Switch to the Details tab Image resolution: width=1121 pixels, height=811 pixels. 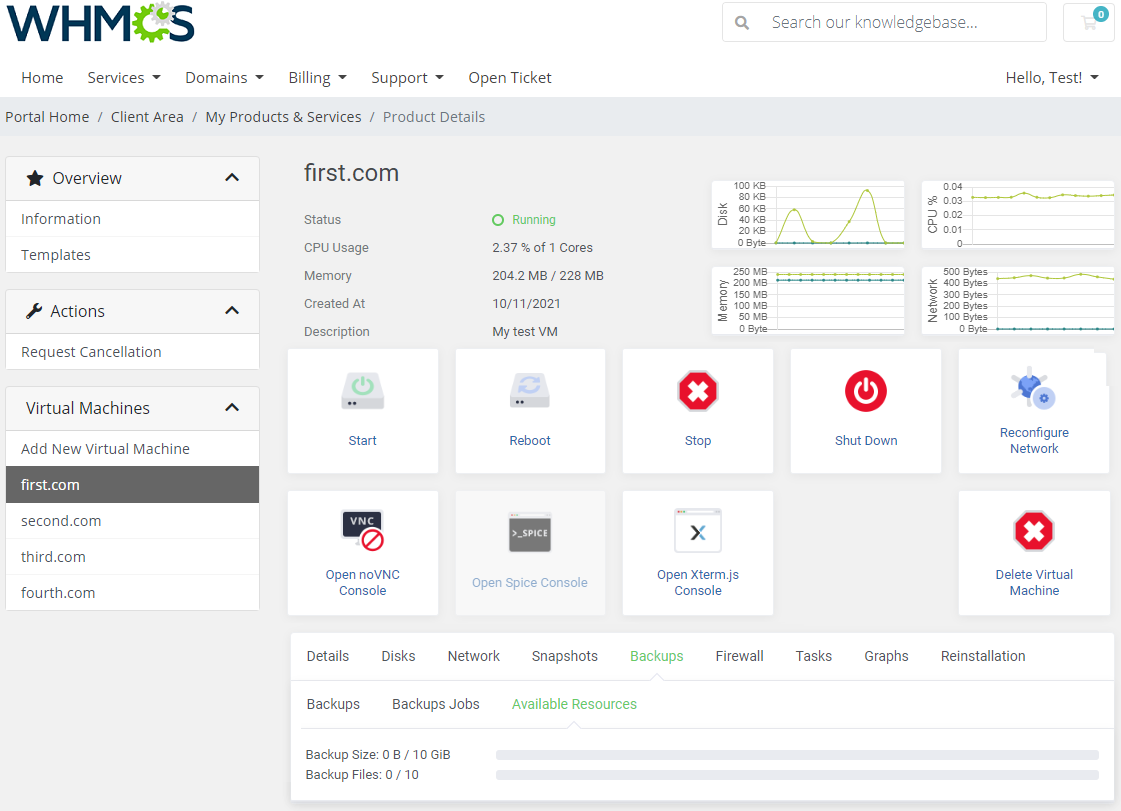(x=327, y=656)
